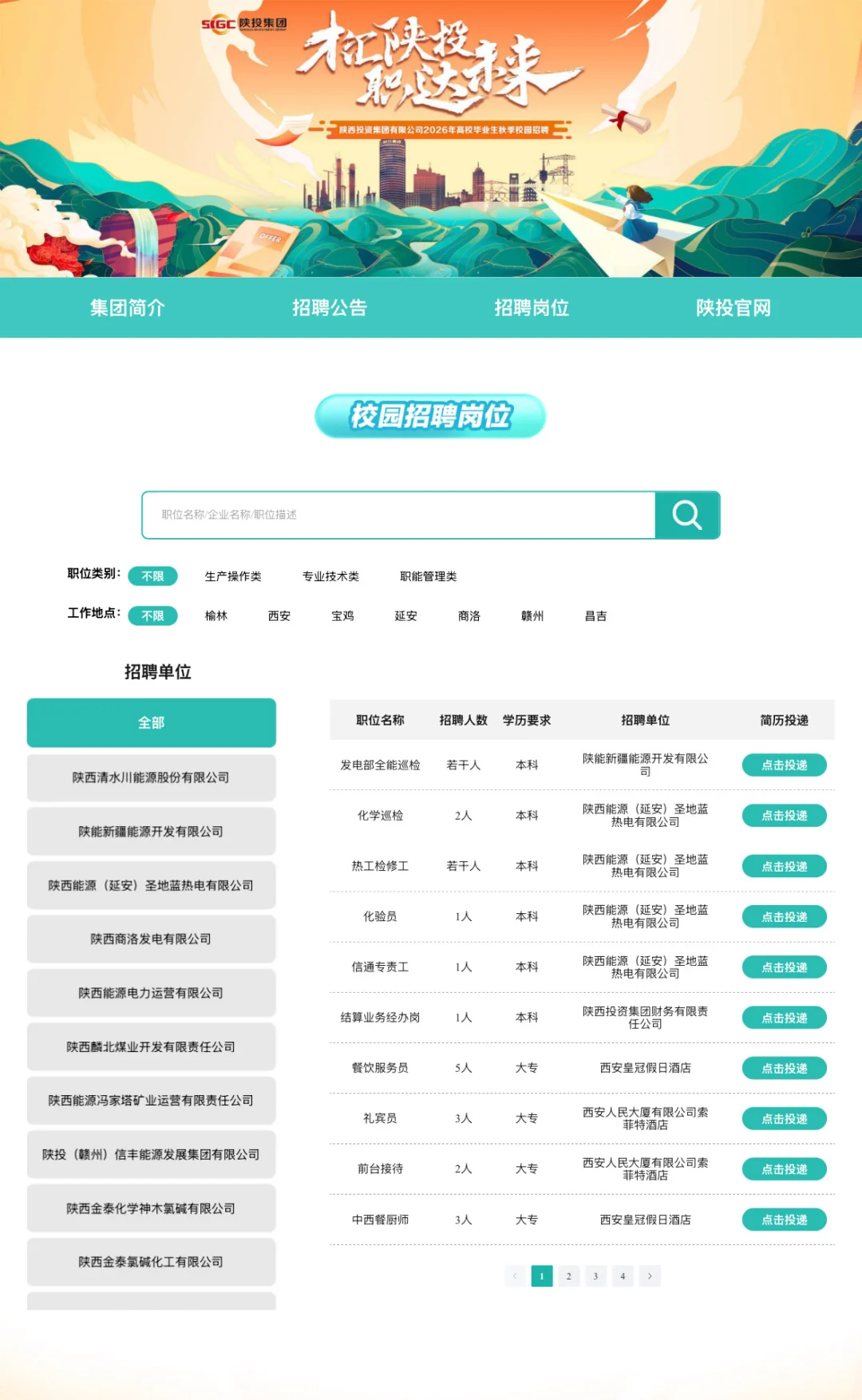Viewport: 862px width, 1400px height.
Task: Open the 集团简介 nav tab
Action: [128, 308]
